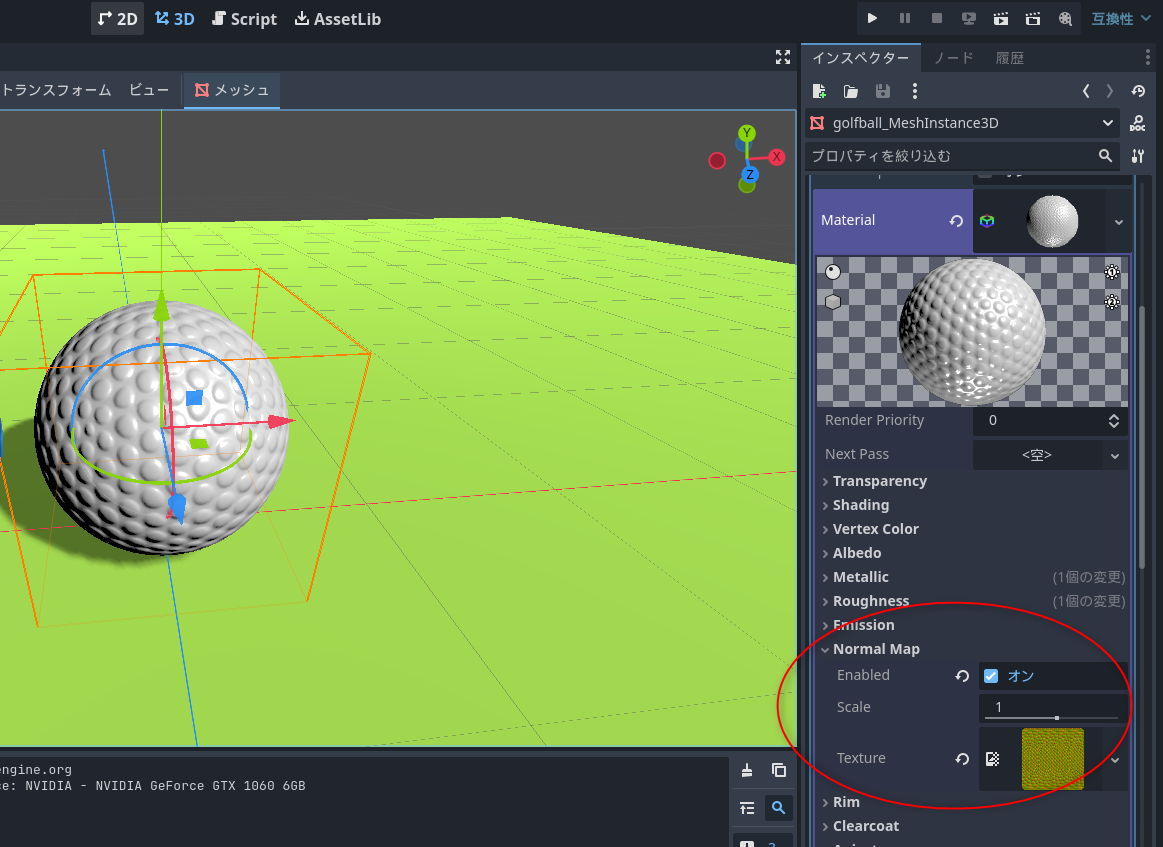
Task: Open the load resource folder icon
Action: pos(851,91)
